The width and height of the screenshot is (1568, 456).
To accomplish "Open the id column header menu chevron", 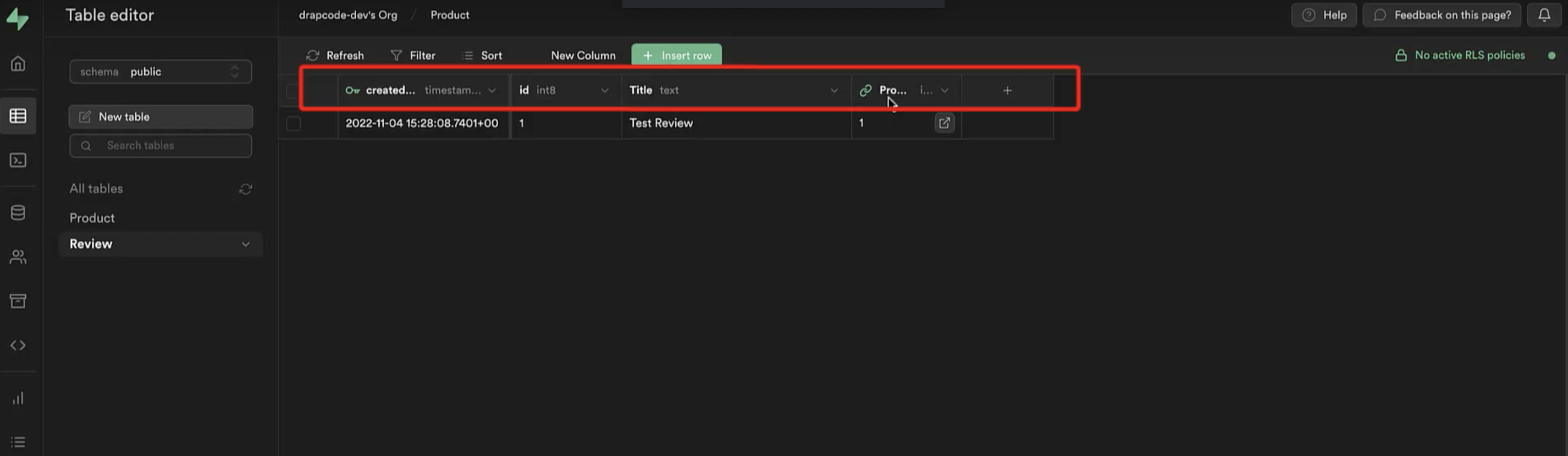I will (x=604, y=90).
